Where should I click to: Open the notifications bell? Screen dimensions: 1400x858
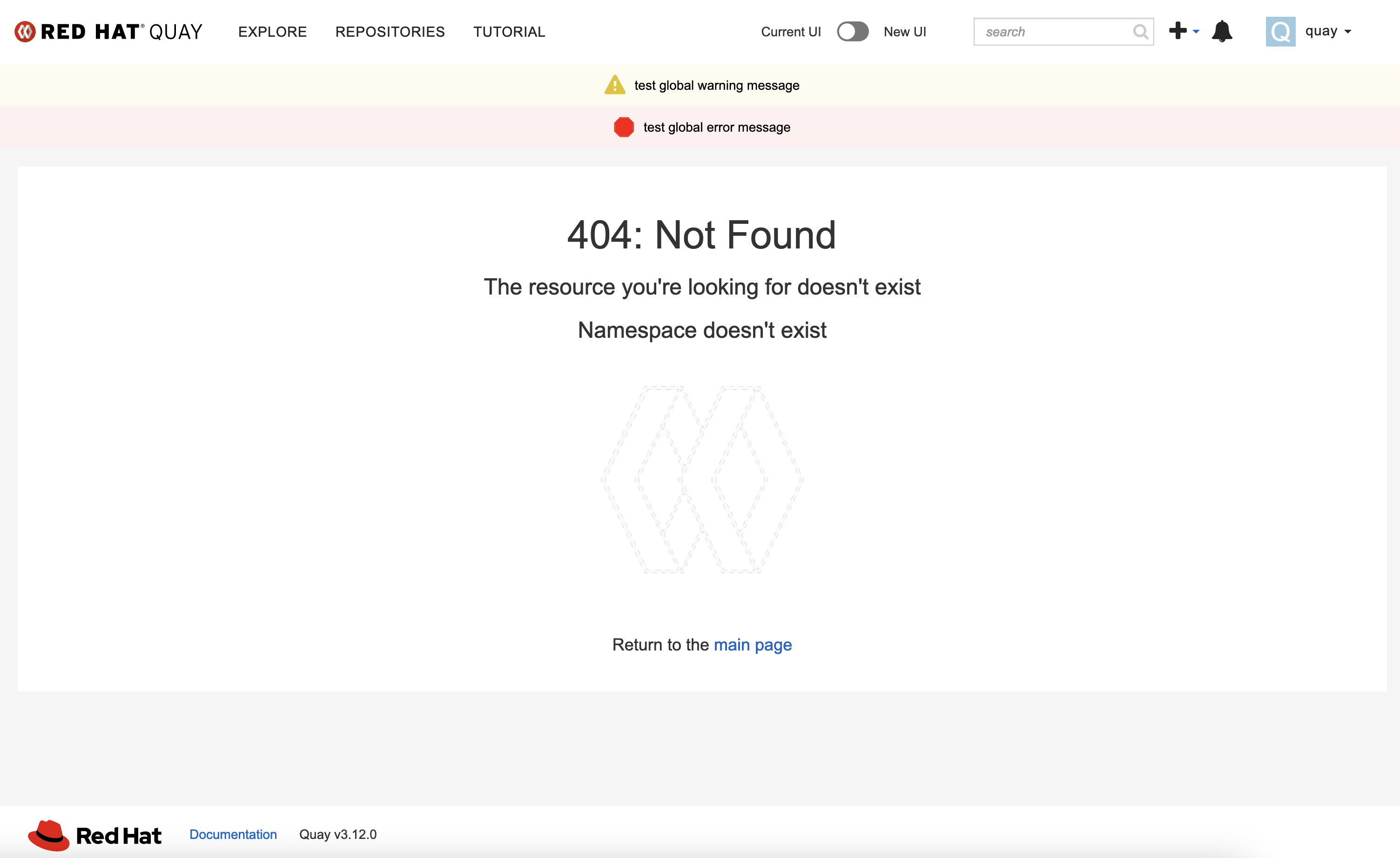coord(1222,31)
